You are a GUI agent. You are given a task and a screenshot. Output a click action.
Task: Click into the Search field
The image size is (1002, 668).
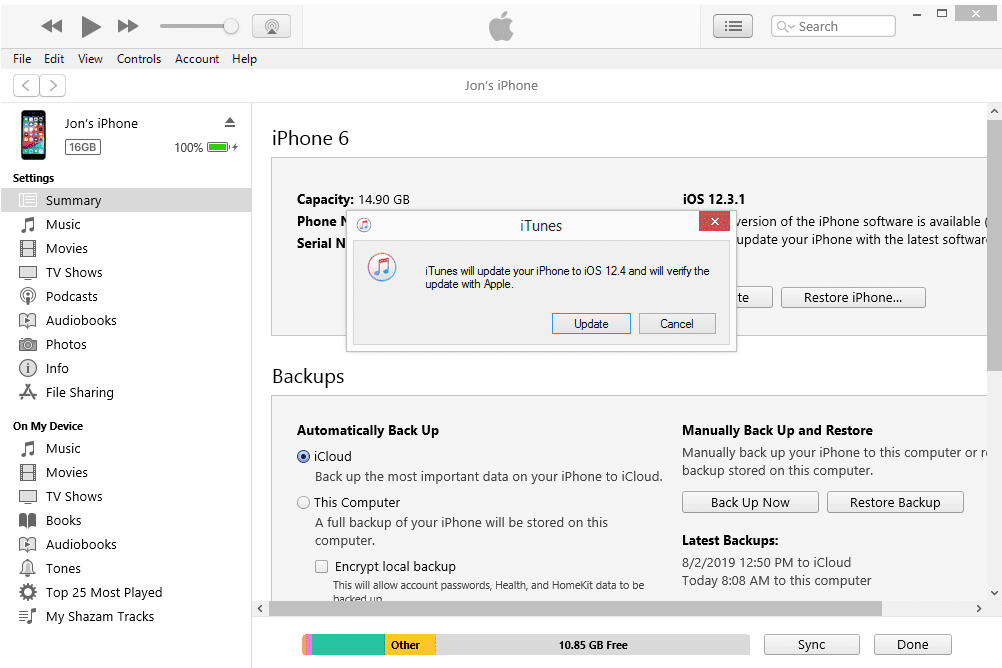tap(833, 26)
